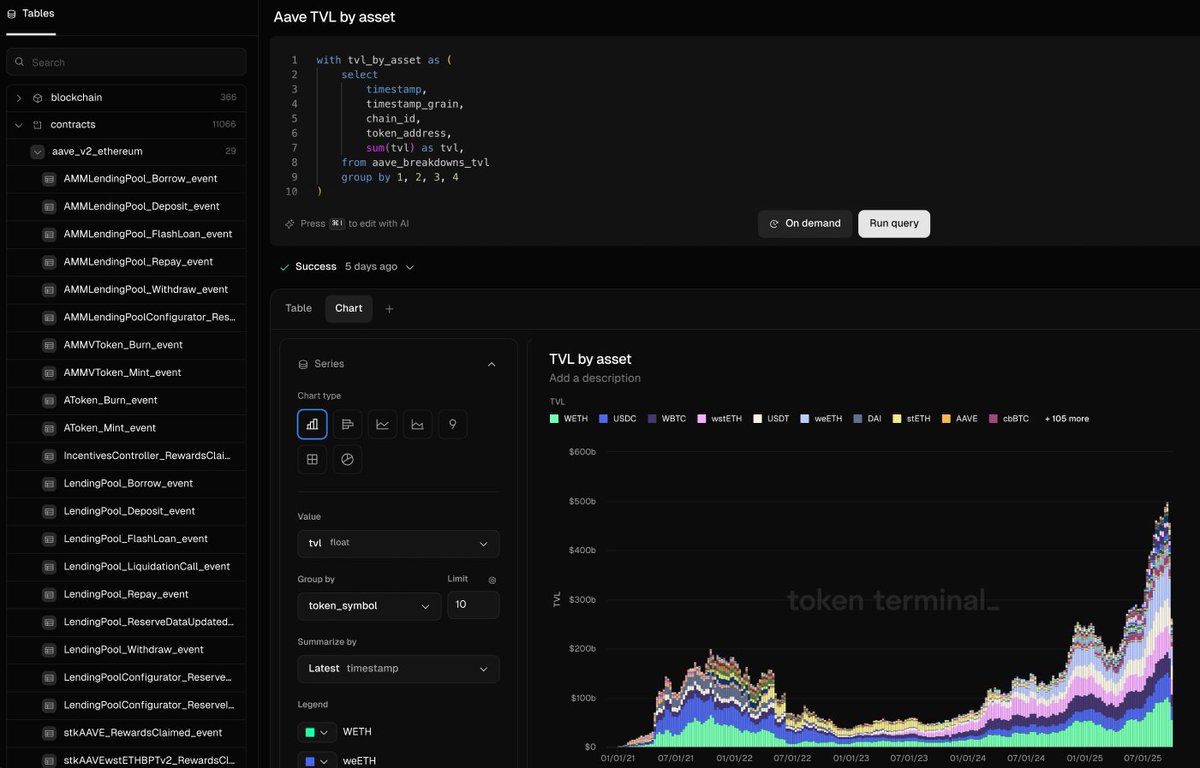The image size is (1200, 768).
Task: Click the Series database icon
Action: 303,364
